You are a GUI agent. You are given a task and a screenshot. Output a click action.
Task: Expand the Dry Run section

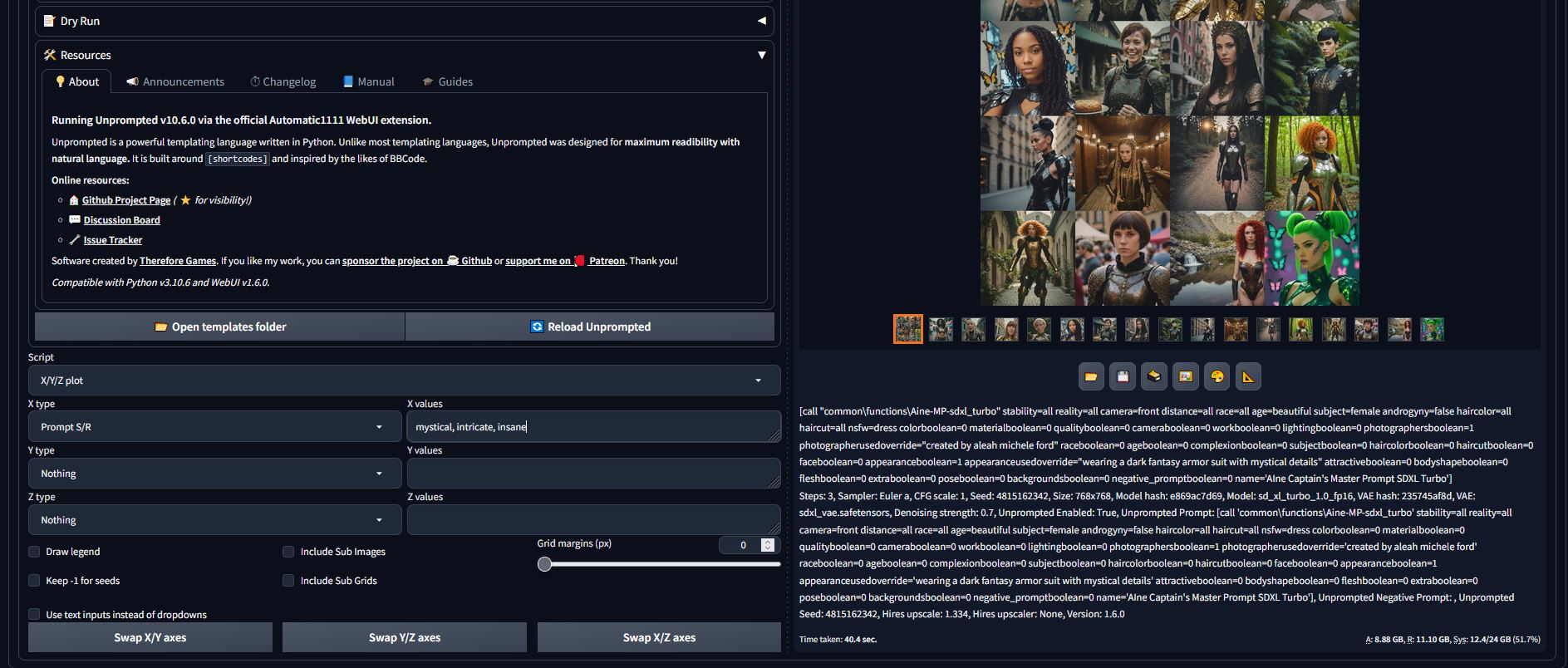(x=404, y=21)
